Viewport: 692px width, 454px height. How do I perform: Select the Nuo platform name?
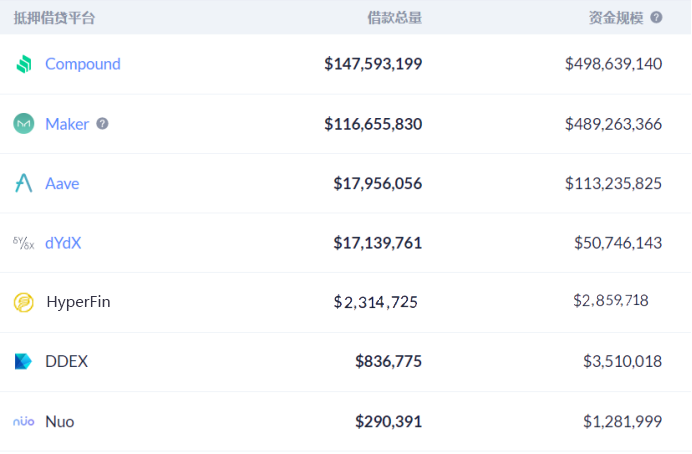click(x=60, y=421)
